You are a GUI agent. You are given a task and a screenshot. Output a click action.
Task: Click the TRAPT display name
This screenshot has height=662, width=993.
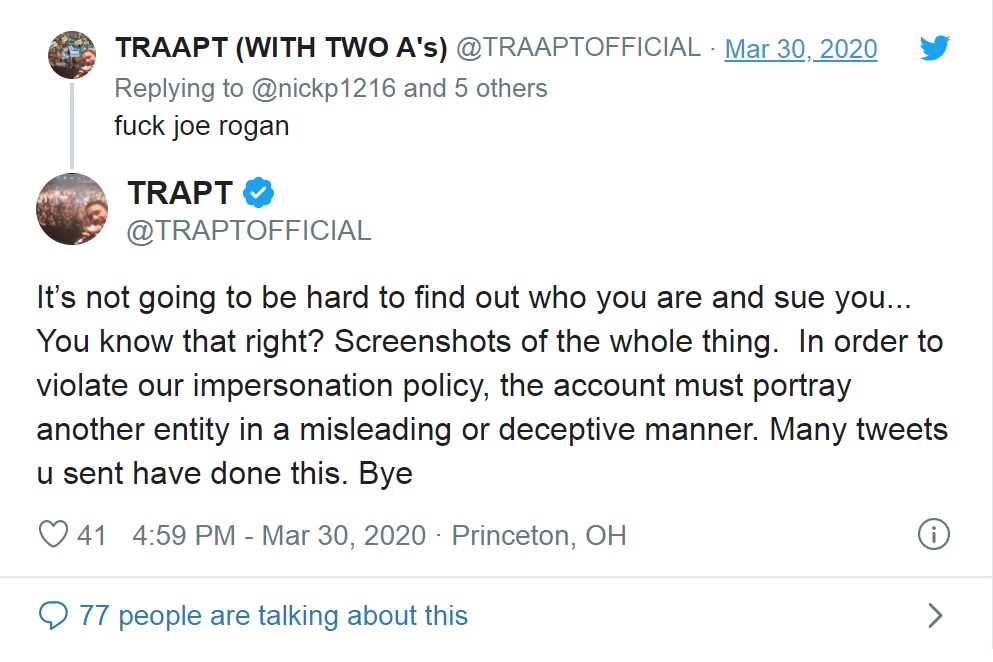pyautogui.click(x=180, y=193)
